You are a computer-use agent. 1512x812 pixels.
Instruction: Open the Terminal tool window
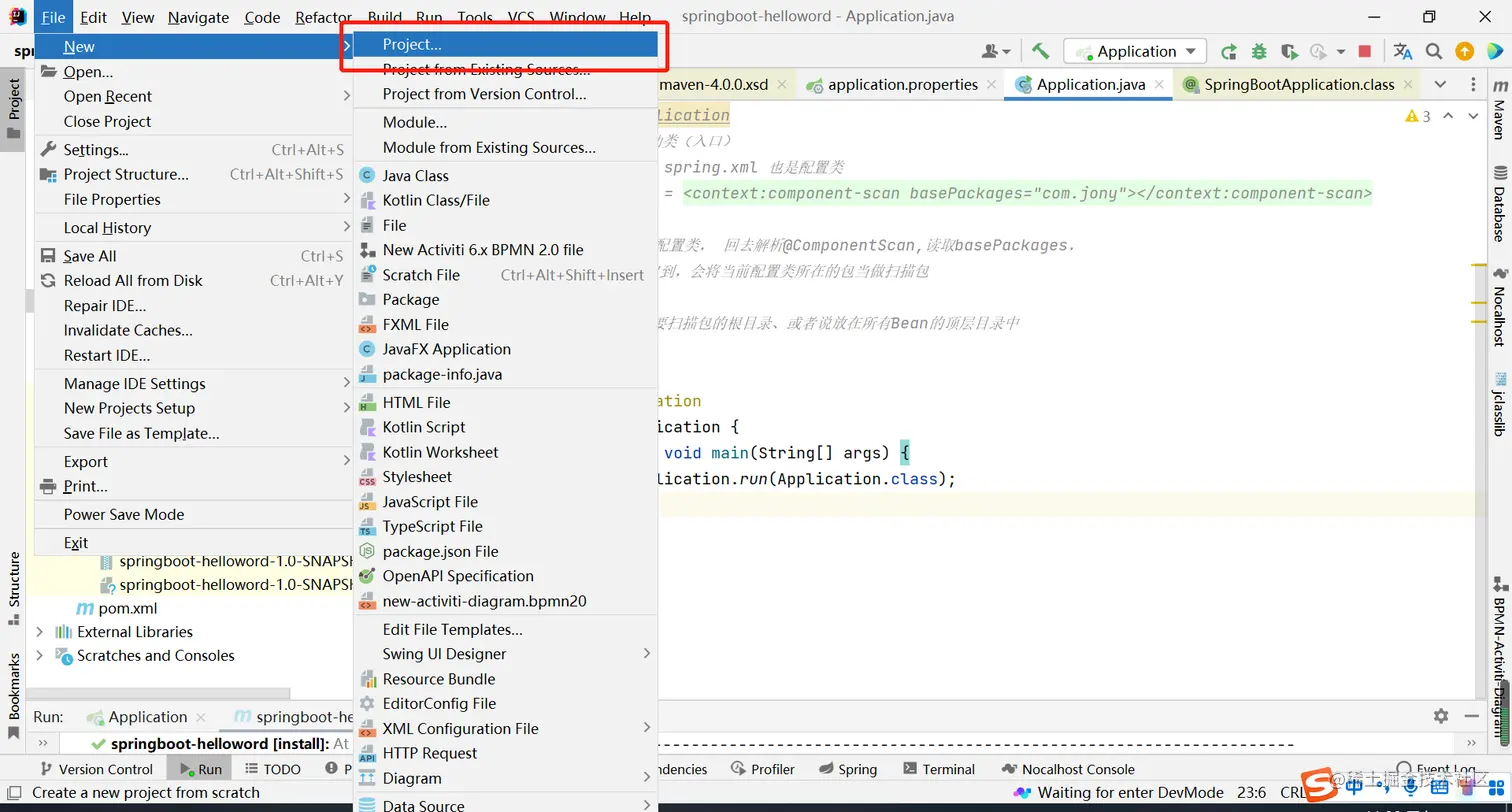(x=939, y=769)
